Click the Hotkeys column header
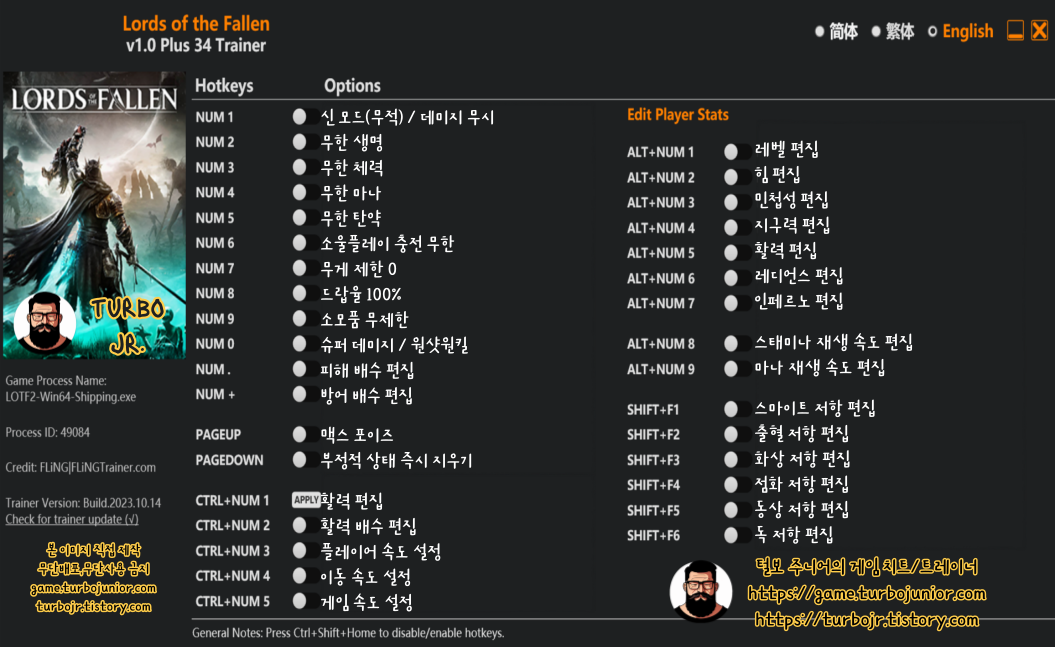 click(x=224, y=86)
